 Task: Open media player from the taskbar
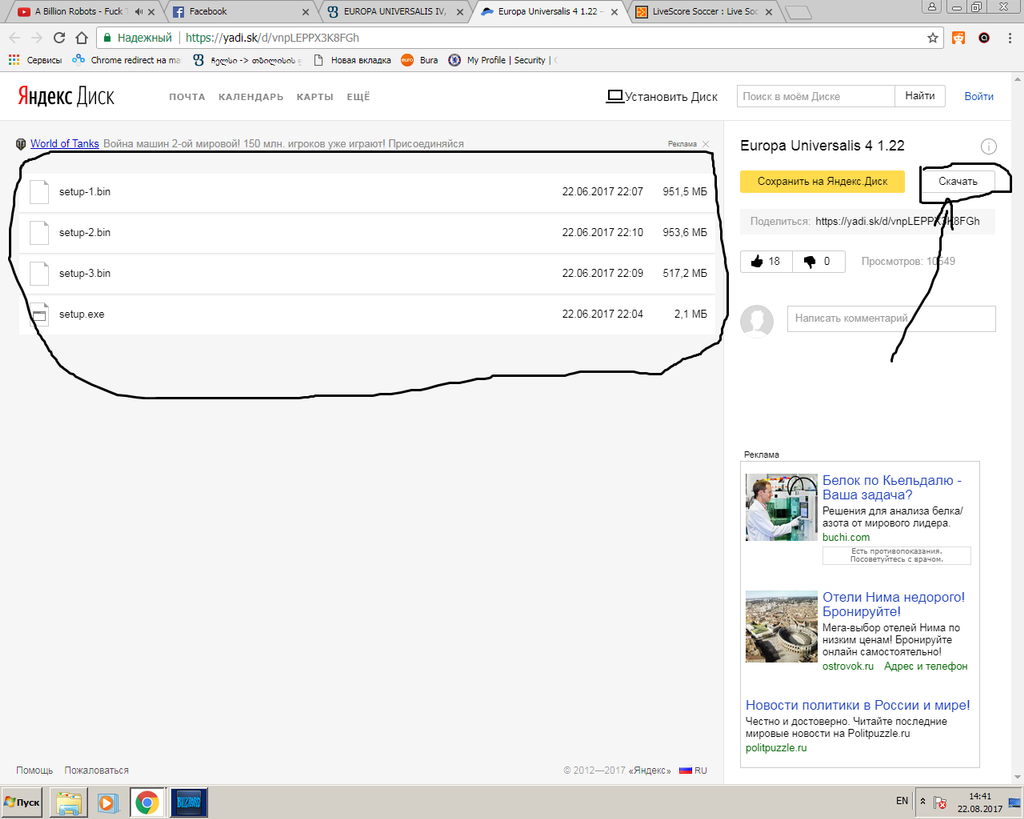(x=108, y=802)
